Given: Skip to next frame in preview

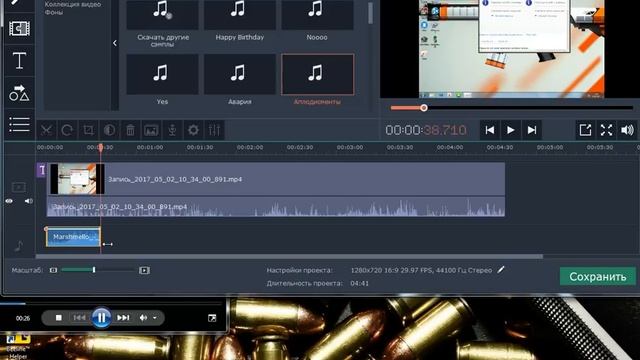Looking at the screenshot, I should 532,130.
